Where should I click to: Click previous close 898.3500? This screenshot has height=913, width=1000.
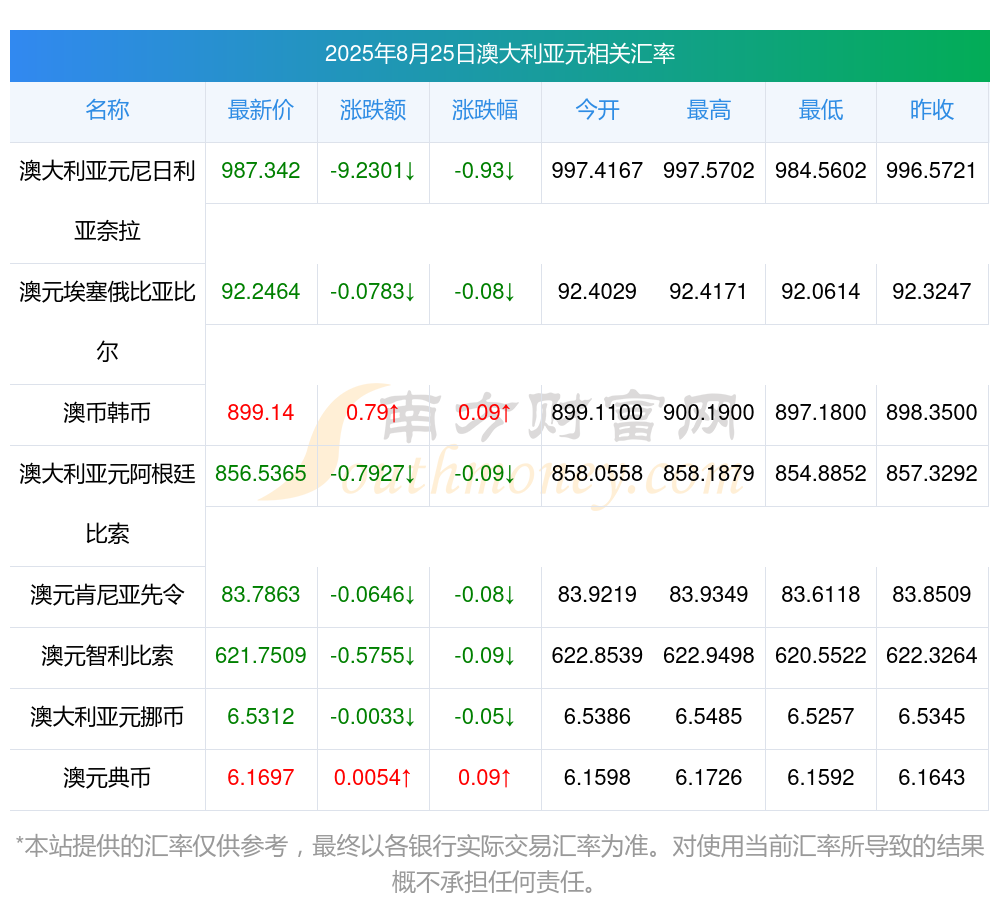tap(932, 413)
